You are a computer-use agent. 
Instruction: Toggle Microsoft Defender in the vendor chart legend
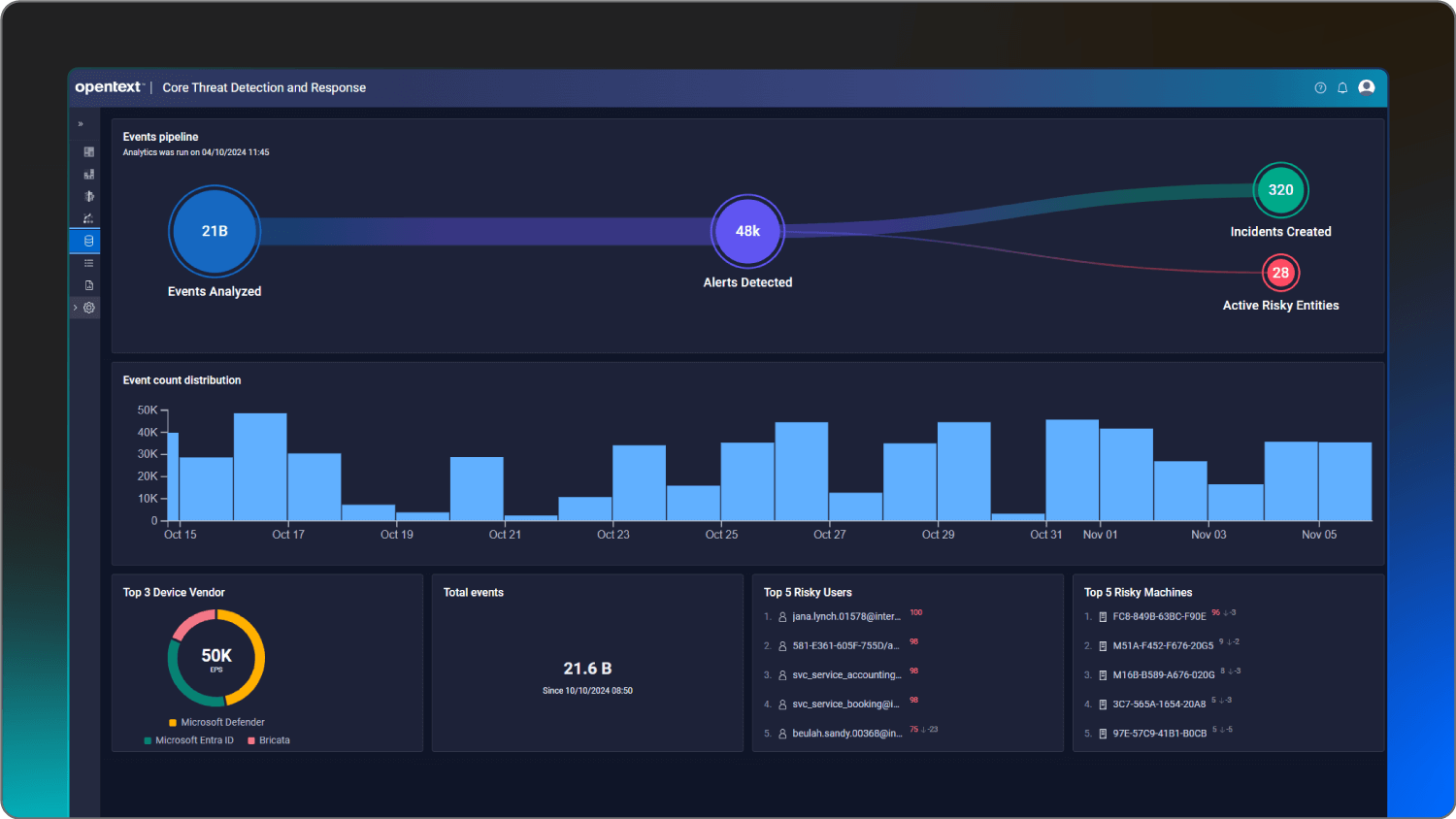pos(221,722)
